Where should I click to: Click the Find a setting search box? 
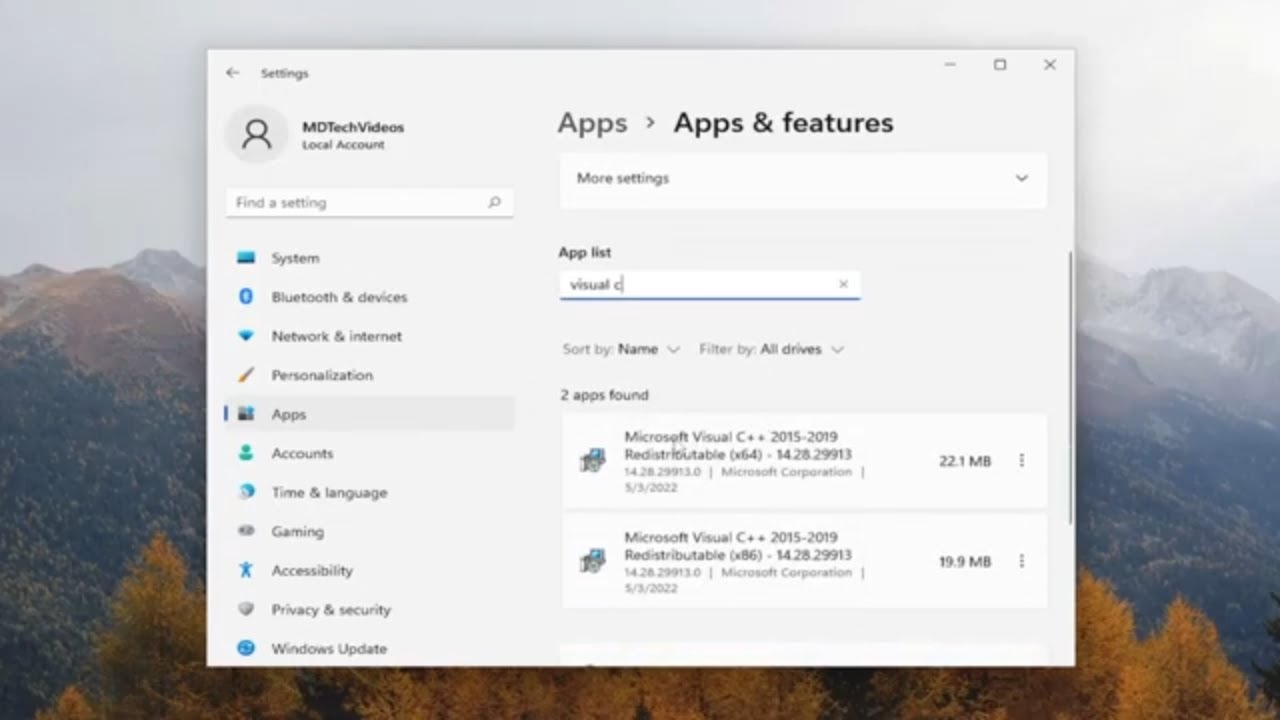[x=370, y=202]
